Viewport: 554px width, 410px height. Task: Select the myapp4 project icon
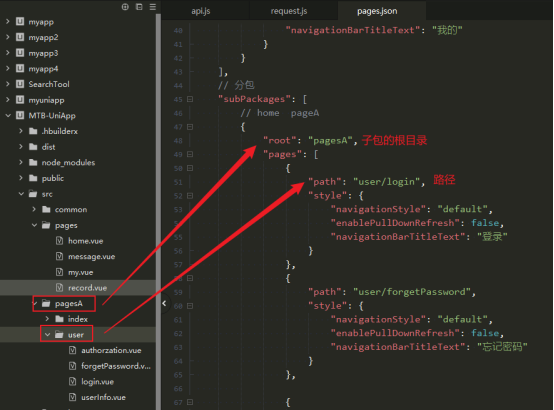coord(20,69)
